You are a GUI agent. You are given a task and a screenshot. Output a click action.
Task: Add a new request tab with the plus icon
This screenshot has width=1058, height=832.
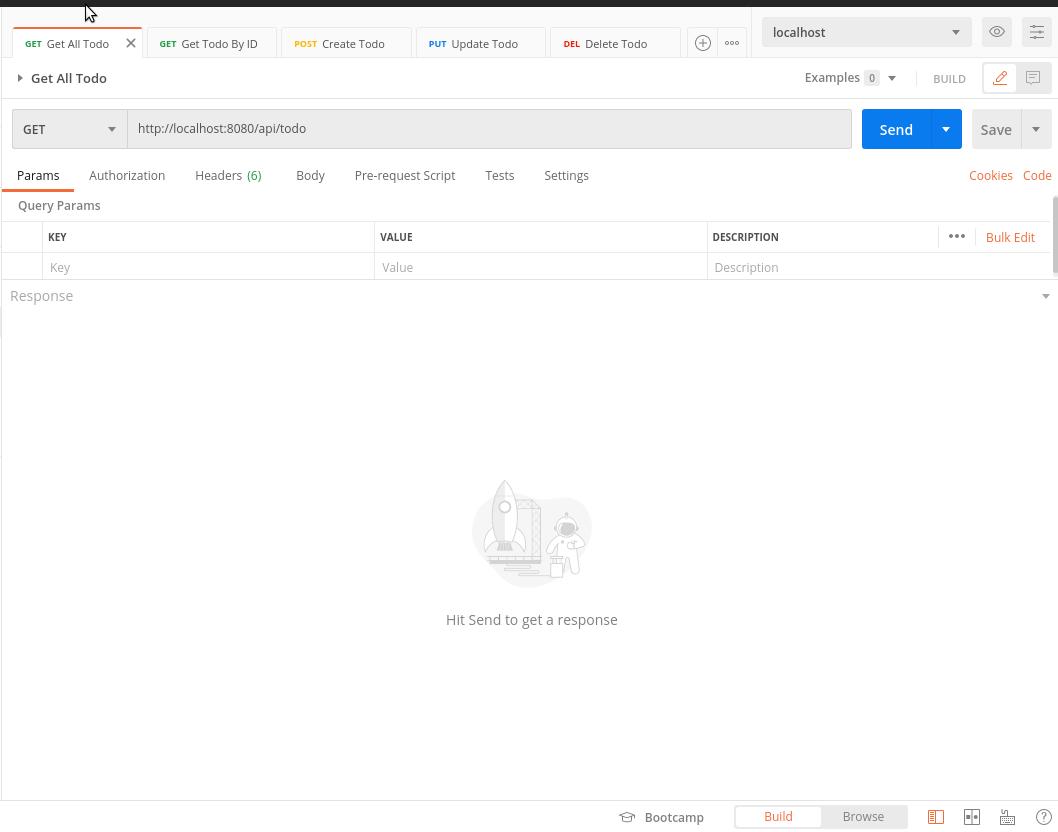click(703, 43)
